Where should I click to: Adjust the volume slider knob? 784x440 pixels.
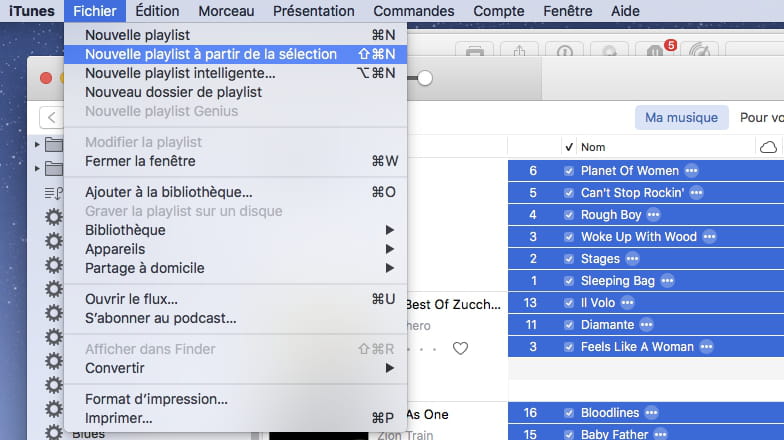click(x=424, y=78)
